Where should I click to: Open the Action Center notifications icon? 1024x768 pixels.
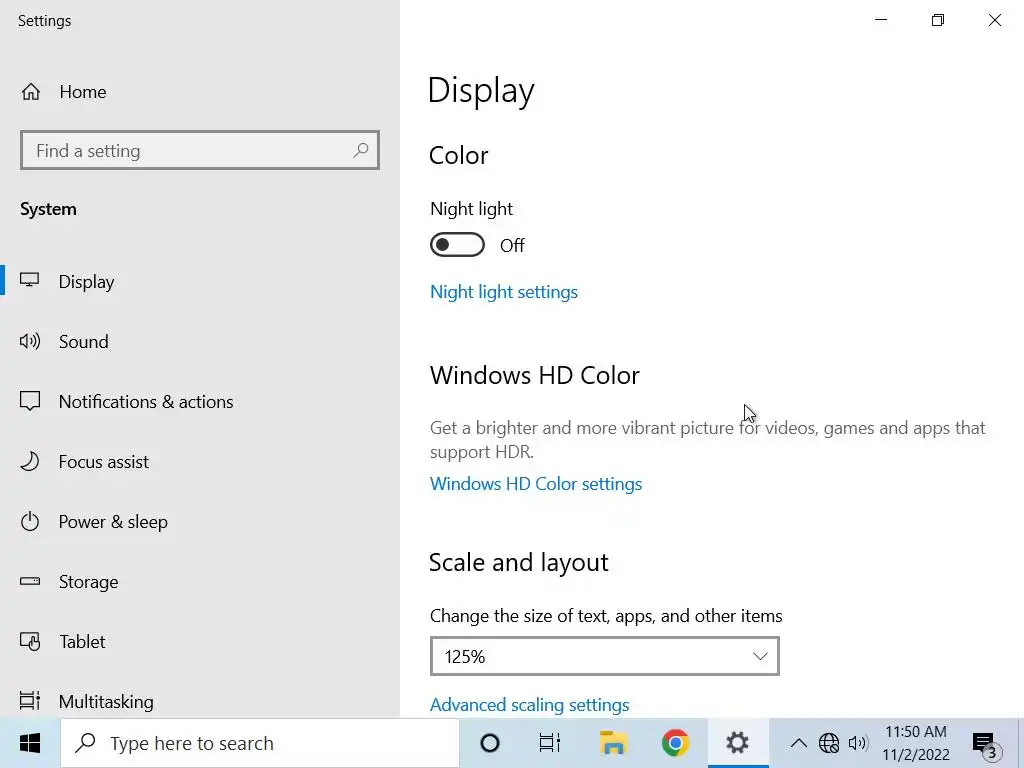click(x=985, y=744)
